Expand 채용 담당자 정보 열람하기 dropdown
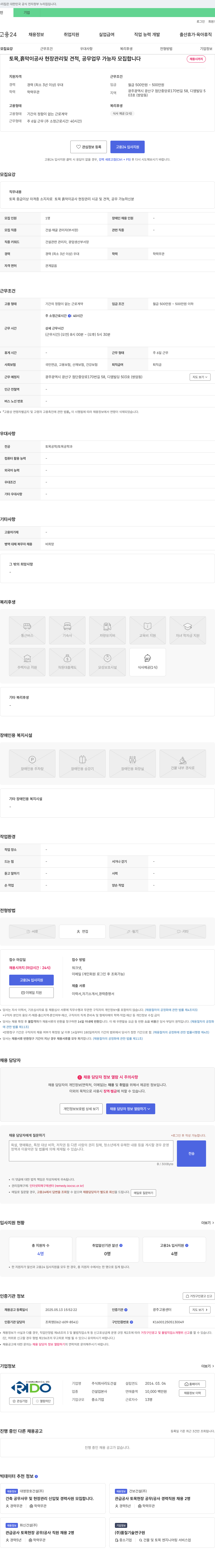Screen dimensions: 215x1568 (131, 1109)
